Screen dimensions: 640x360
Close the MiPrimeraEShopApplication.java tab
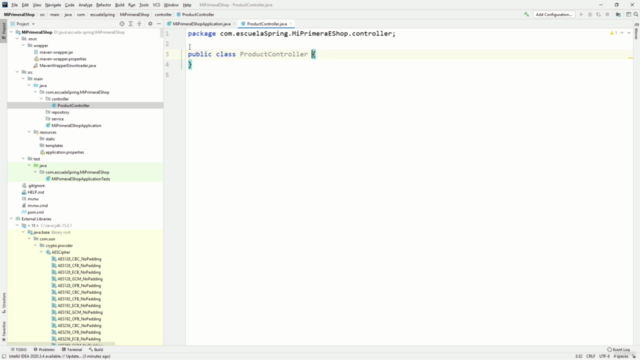click(x=234, y=24)
